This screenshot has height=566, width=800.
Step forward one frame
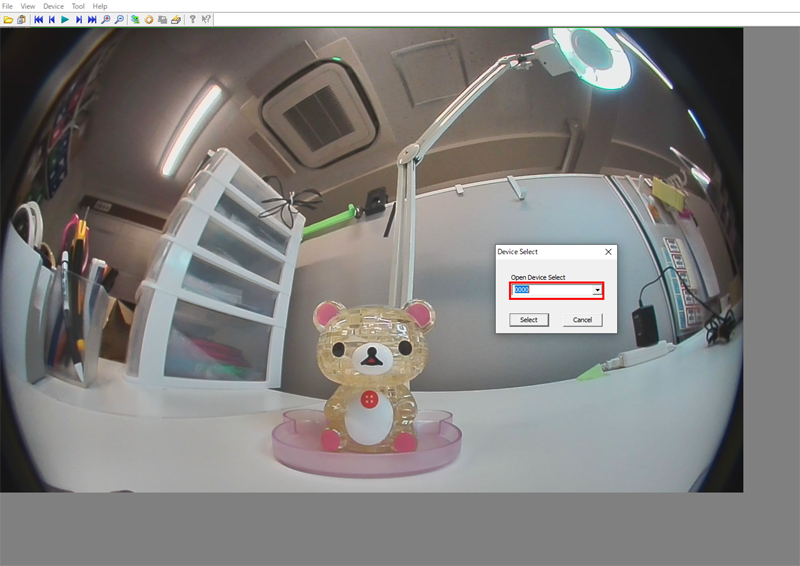click(x=79, y=19)
